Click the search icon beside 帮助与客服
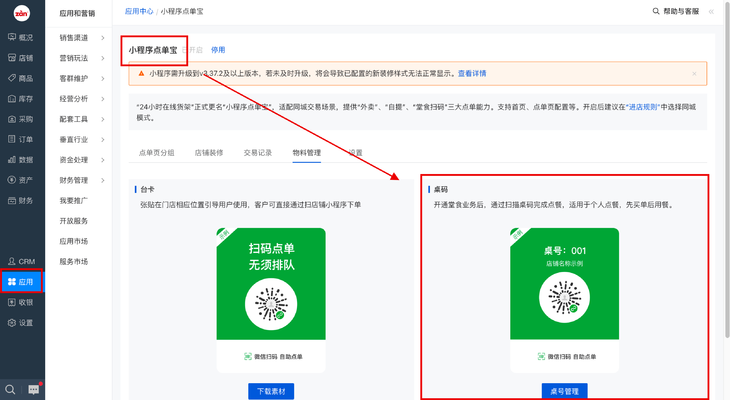Screen dimensions: 730x400 coord(656,11)
